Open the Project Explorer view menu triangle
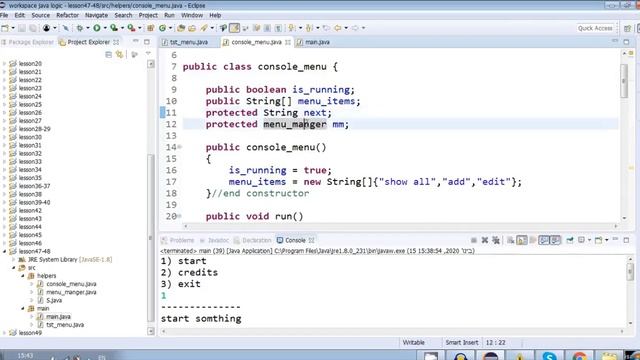640x360 pixels. click(x=148, y=53)
